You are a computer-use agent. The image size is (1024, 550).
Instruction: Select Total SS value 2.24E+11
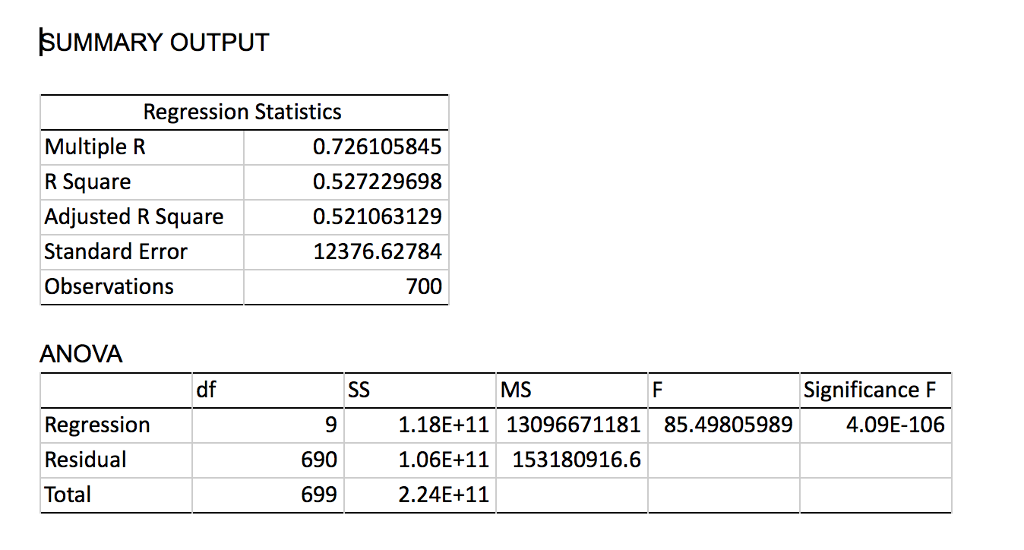[x=443, y=494]
